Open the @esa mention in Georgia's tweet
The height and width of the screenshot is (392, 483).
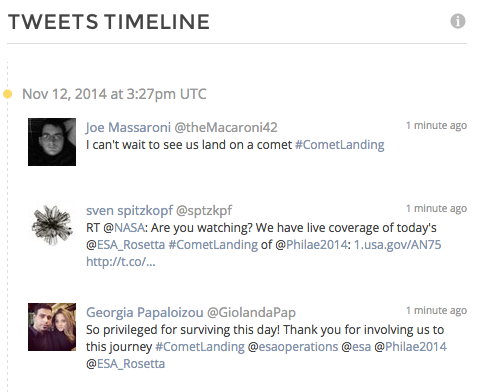361,347
